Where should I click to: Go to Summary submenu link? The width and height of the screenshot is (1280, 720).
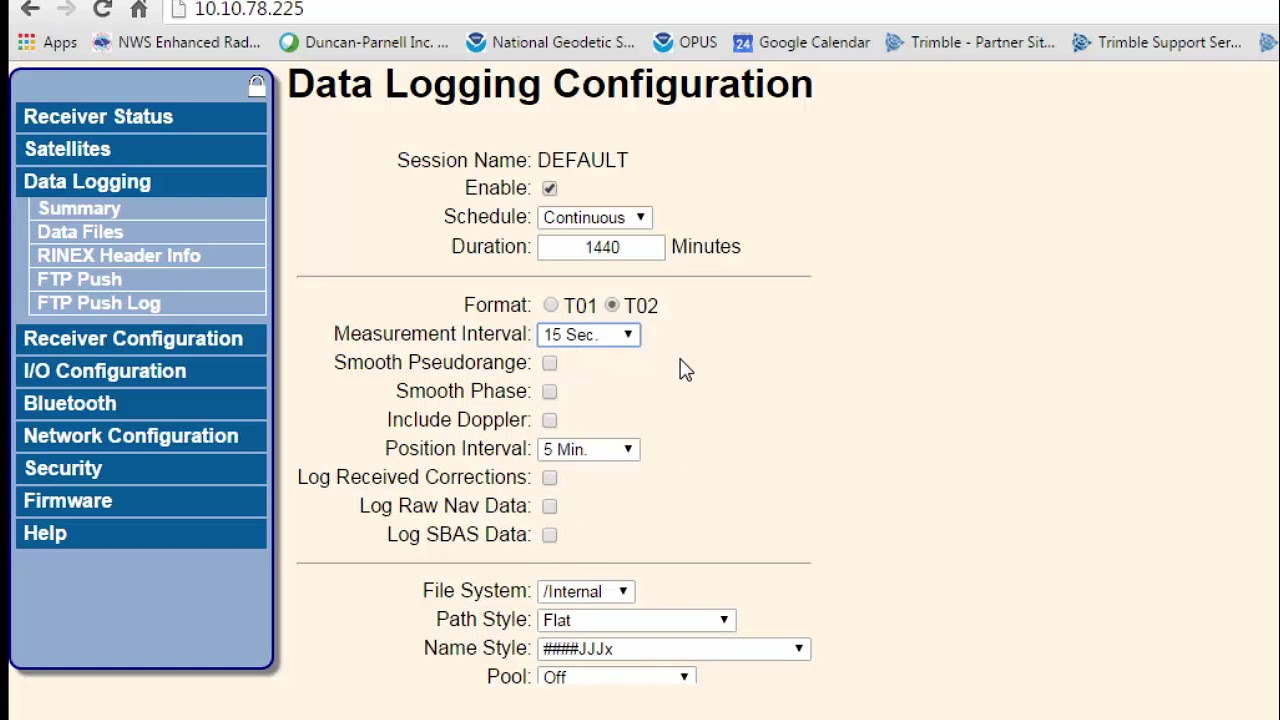149,209
